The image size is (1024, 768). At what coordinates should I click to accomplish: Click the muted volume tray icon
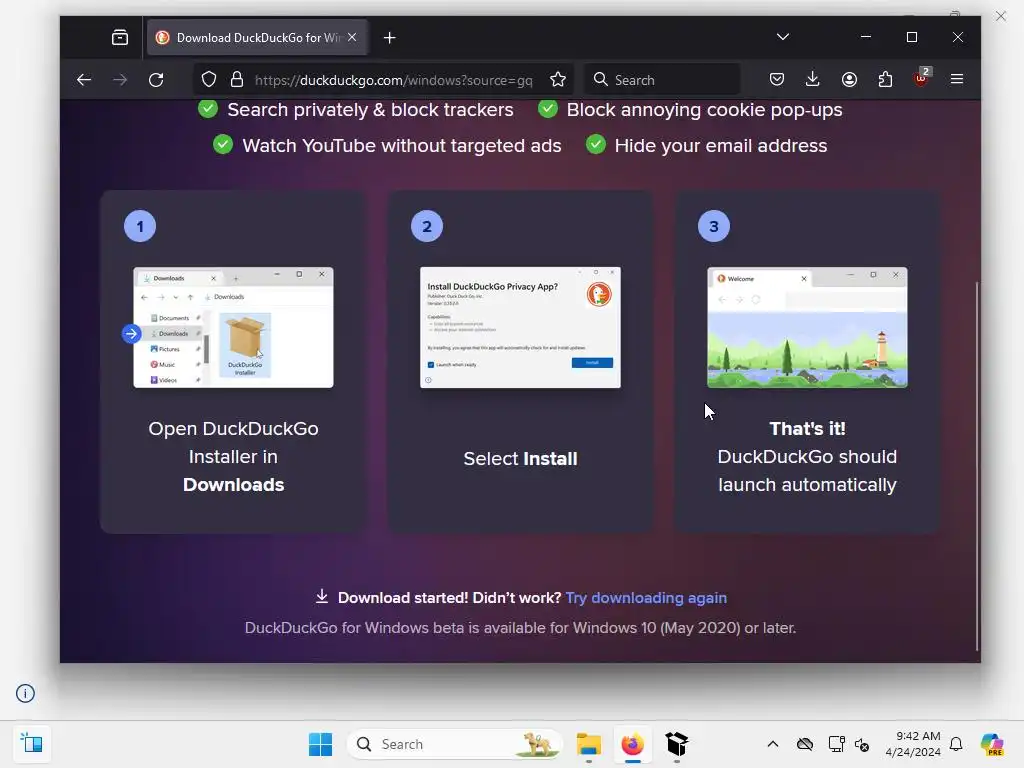(x=861, y=744)
